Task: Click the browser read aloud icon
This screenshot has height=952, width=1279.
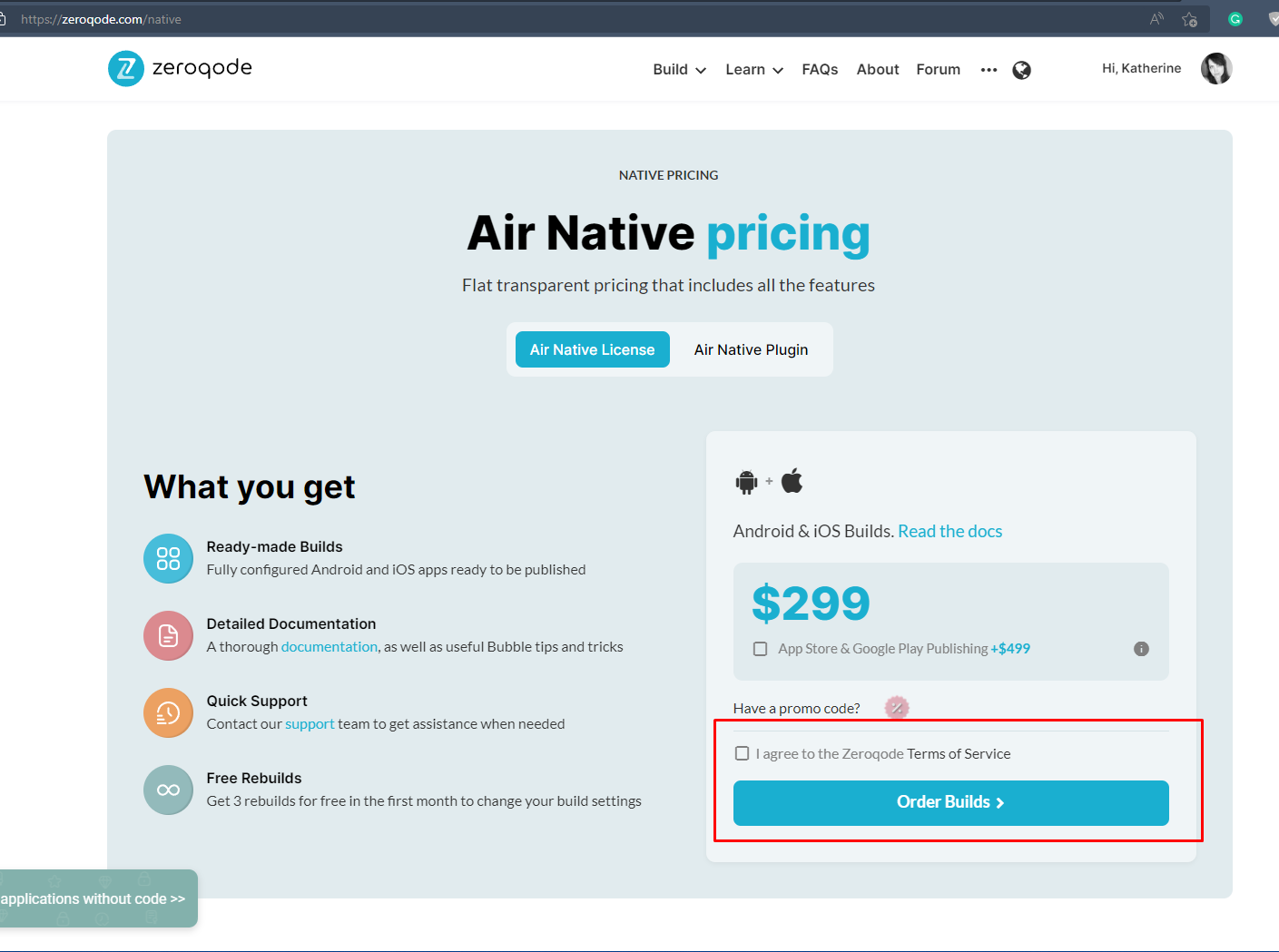Action: tap(1156, 19)
